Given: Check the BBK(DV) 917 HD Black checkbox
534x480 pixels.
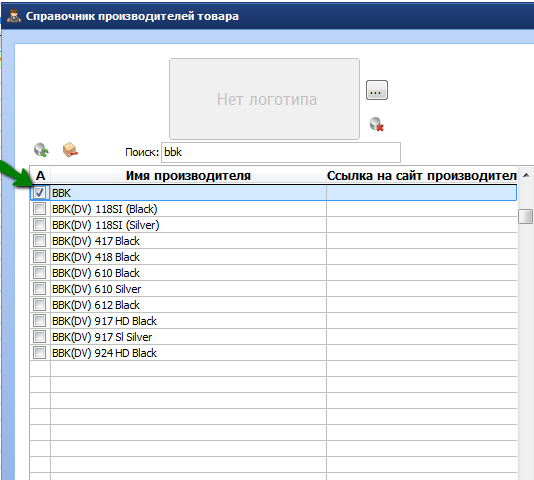Looking at the screenshot, I should (x=40, y=321).
